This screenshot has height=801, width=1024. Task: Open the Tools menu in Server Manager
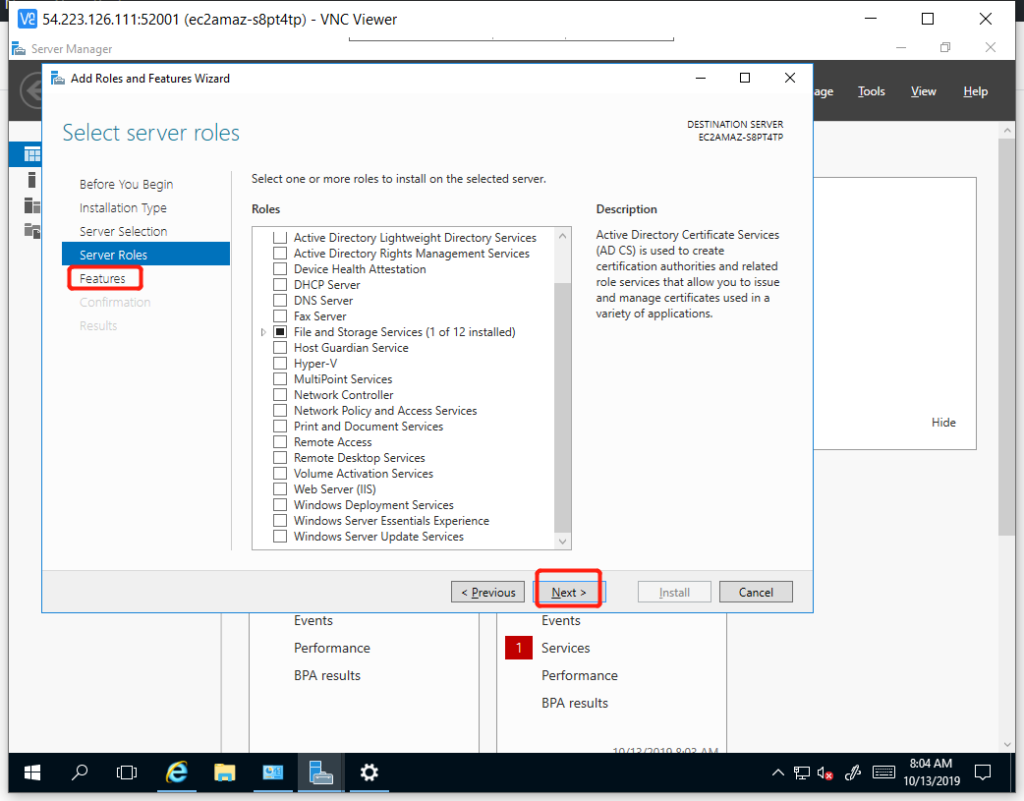coord(871,91)
